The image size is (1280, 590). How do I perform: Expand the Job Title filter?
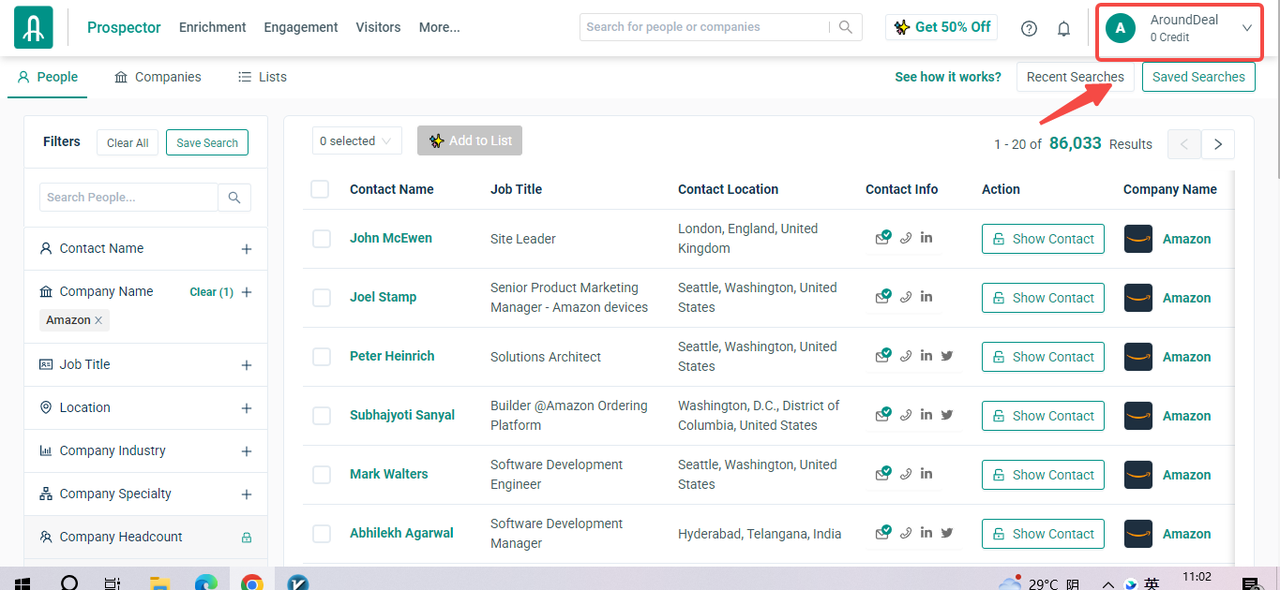pyautogui.click(x=246, y=365)
